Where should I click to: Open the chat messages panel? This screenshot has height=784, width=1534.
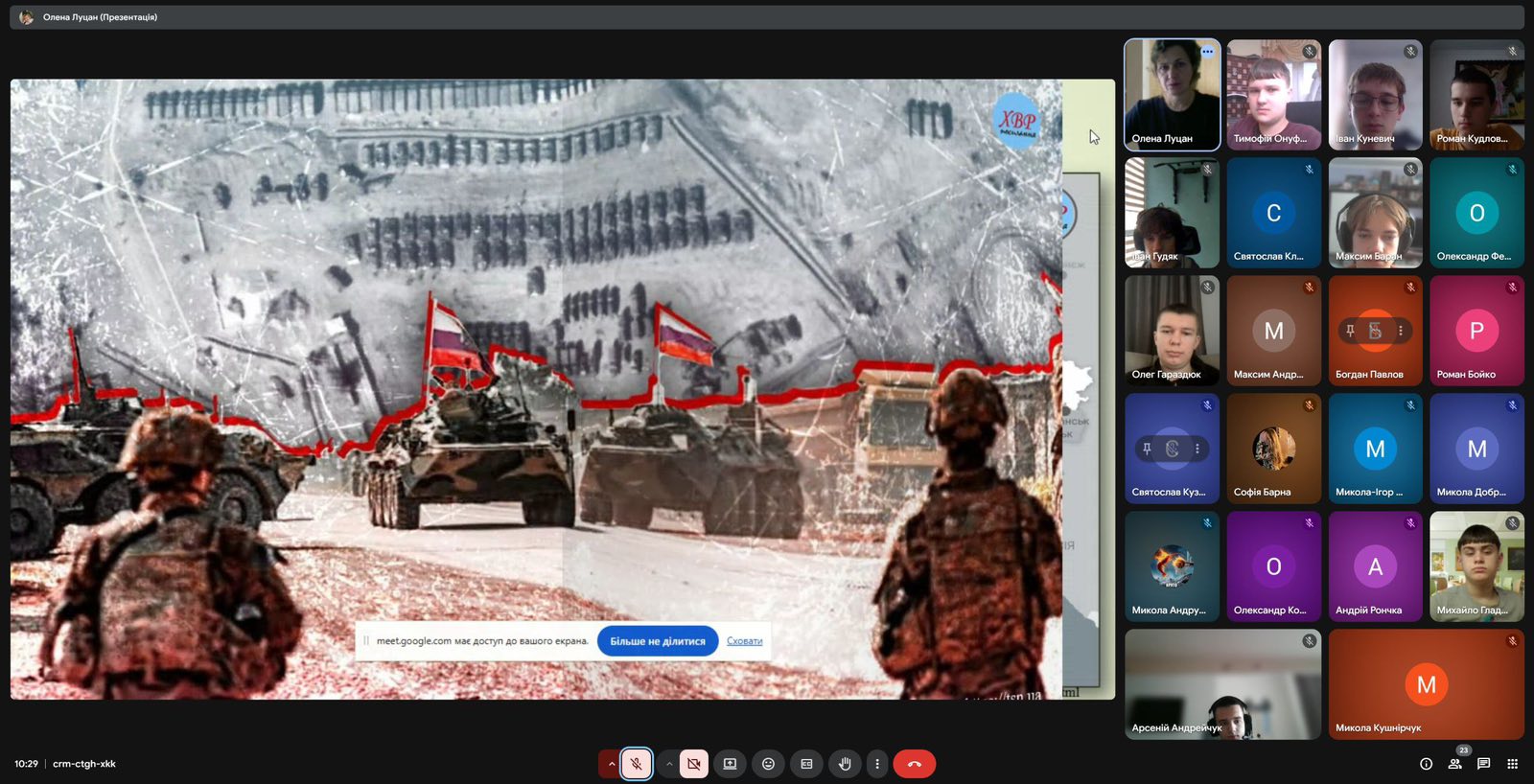click(1483, 764)
